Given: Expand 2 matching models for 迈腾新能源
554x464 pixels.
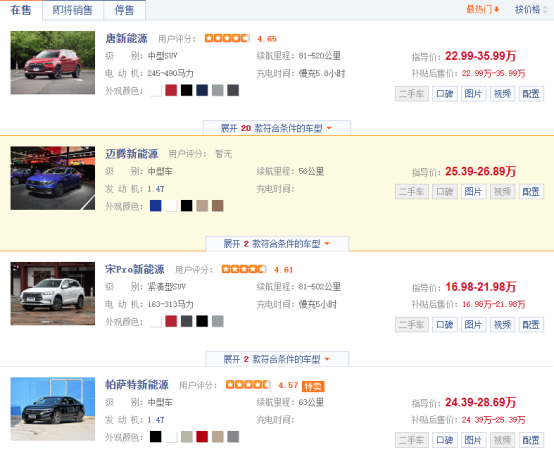Looking at the screenshot, I should (x=277, y=243).
